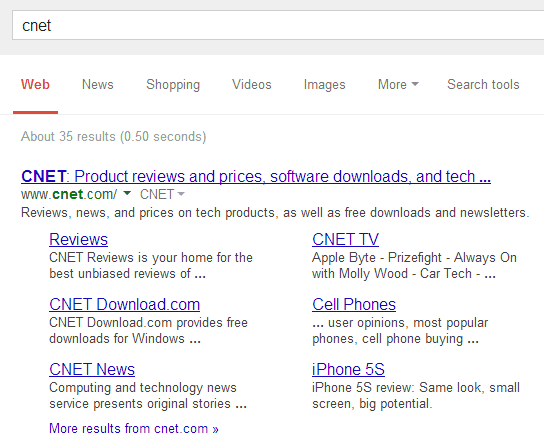This screenshot has width=544, height=448.
Task: Open the Cell Phones sitelink
Action: point(354,304)
